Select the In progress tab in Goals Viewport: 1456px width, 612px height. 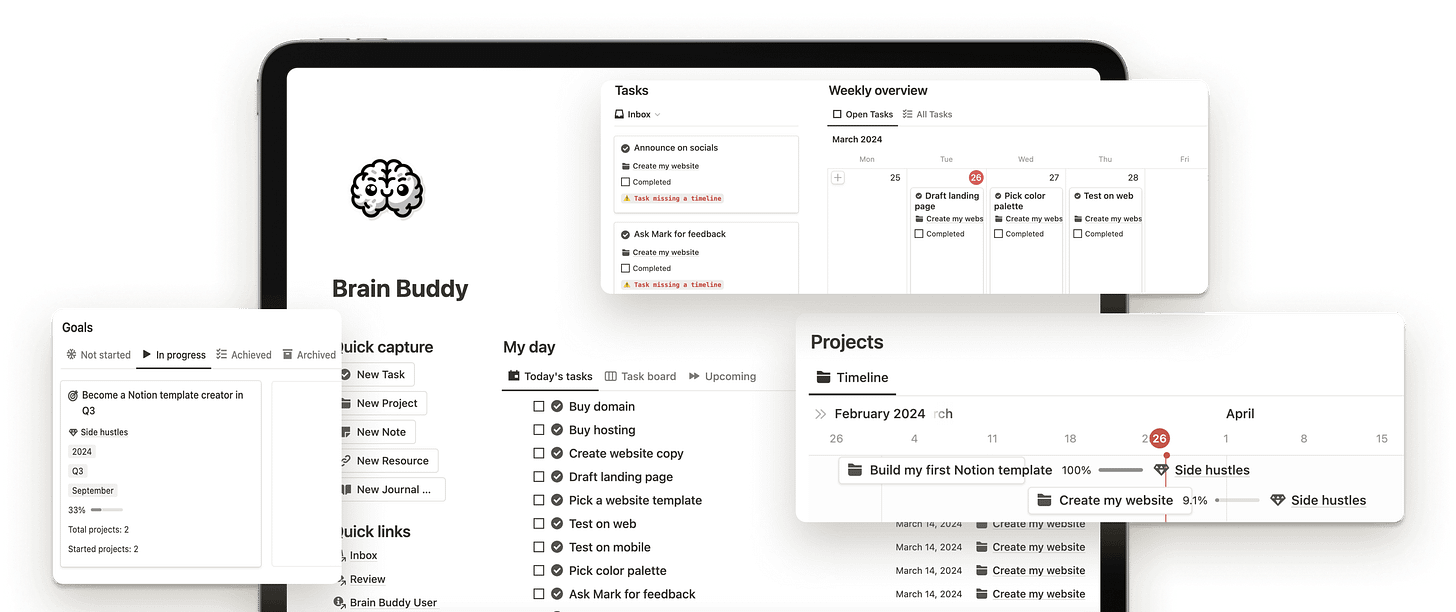tap(174, 355)
